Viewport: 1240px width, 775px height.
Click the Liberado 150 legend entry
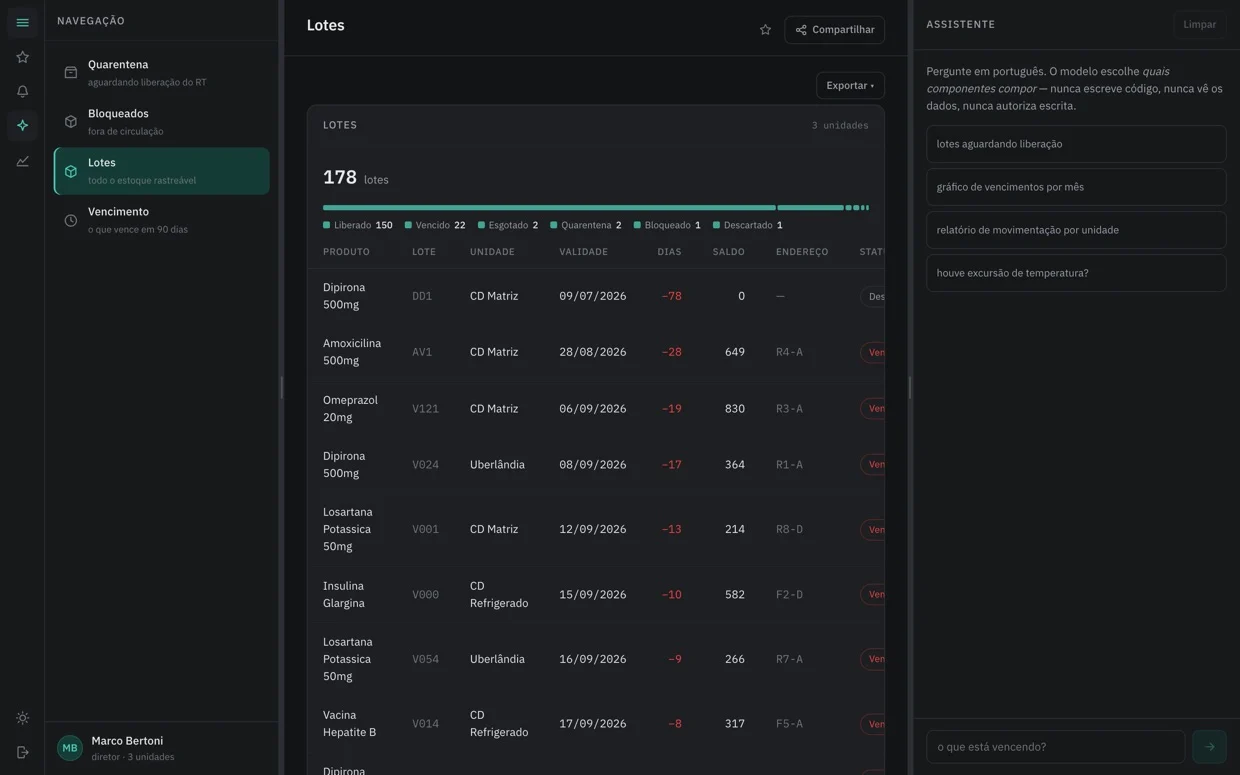point(358,225)
